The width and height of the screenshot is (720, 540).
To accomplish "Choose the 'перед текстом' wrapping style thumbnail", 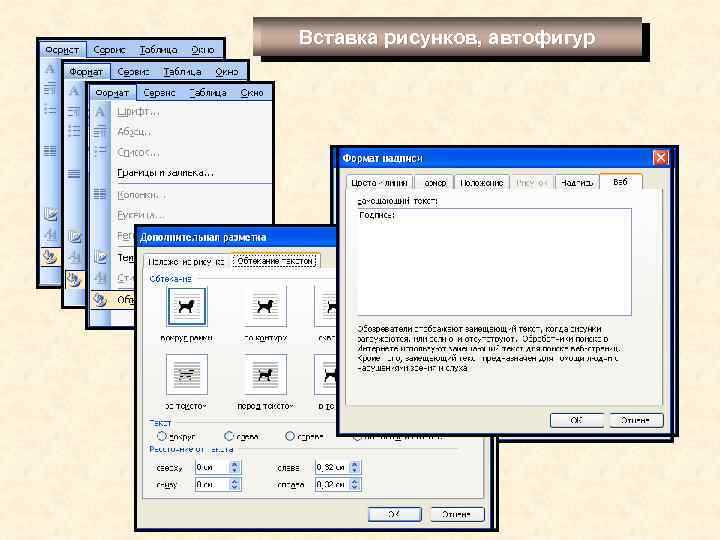I will click(265, 374).
